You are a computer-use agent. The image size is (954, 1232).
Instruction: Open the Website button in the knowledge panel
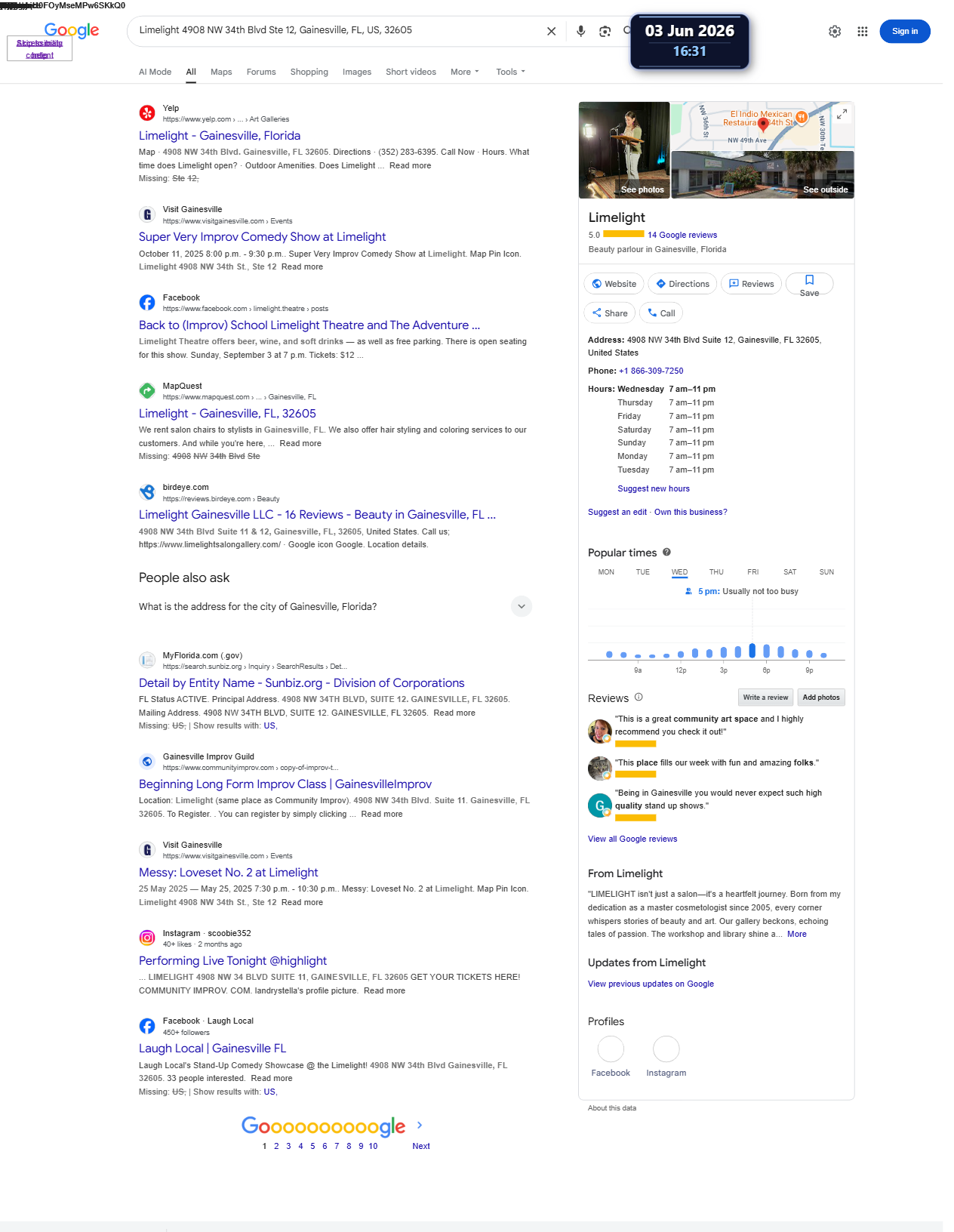tap(614, 284)
